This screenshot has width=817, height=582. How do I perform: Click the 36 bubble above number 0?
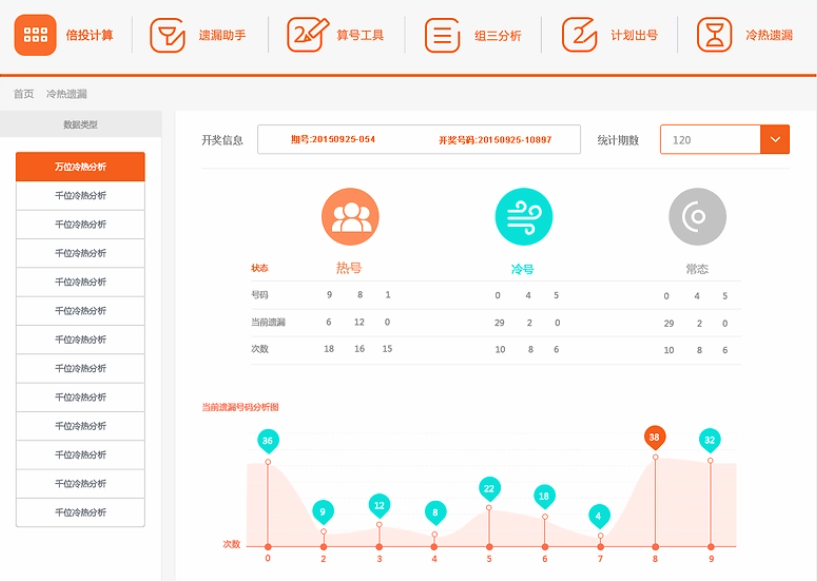(268, 441)
